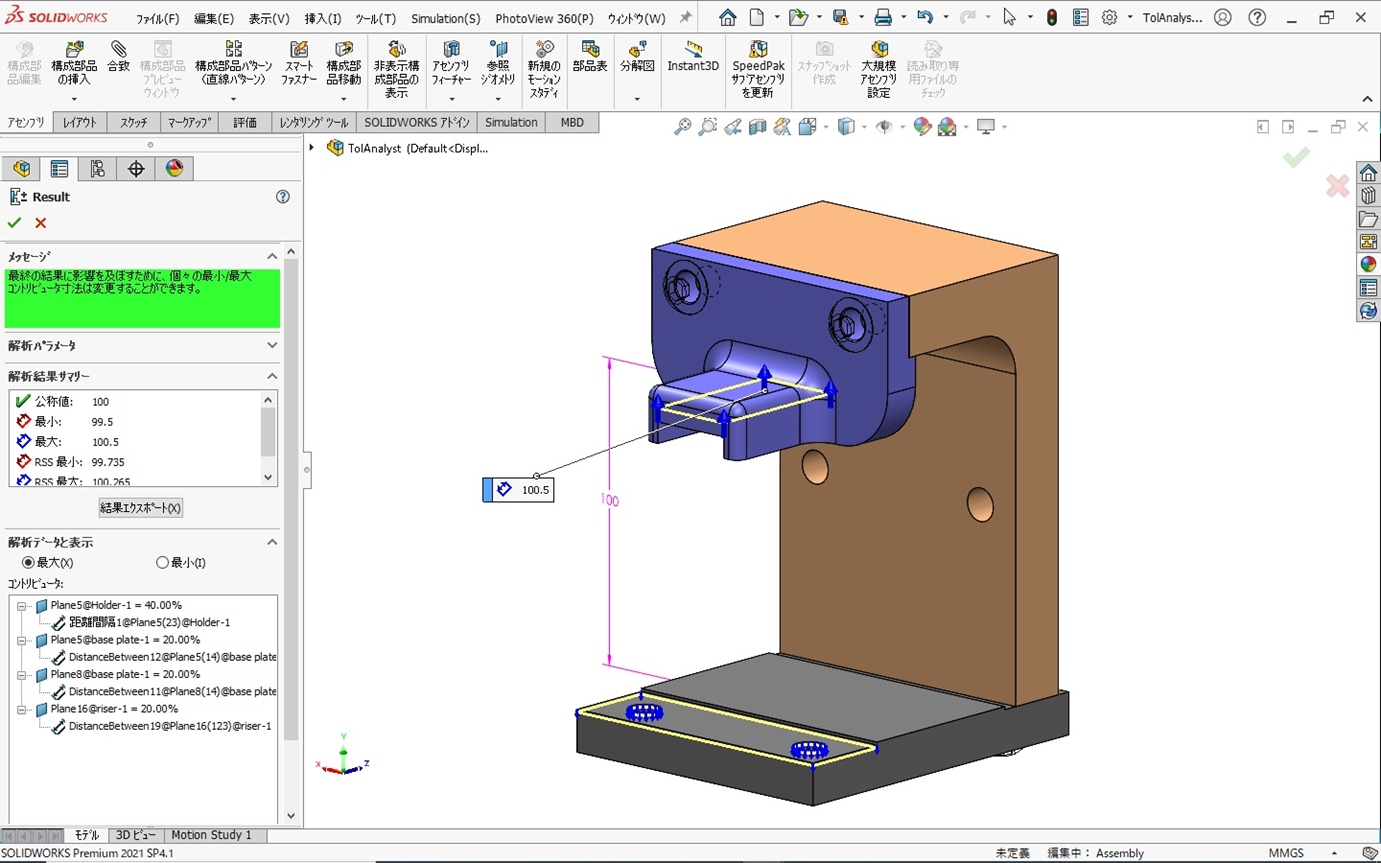
Task: Open Simulation(S) menu
Action: pyautogui.click(x=445, y=18)
